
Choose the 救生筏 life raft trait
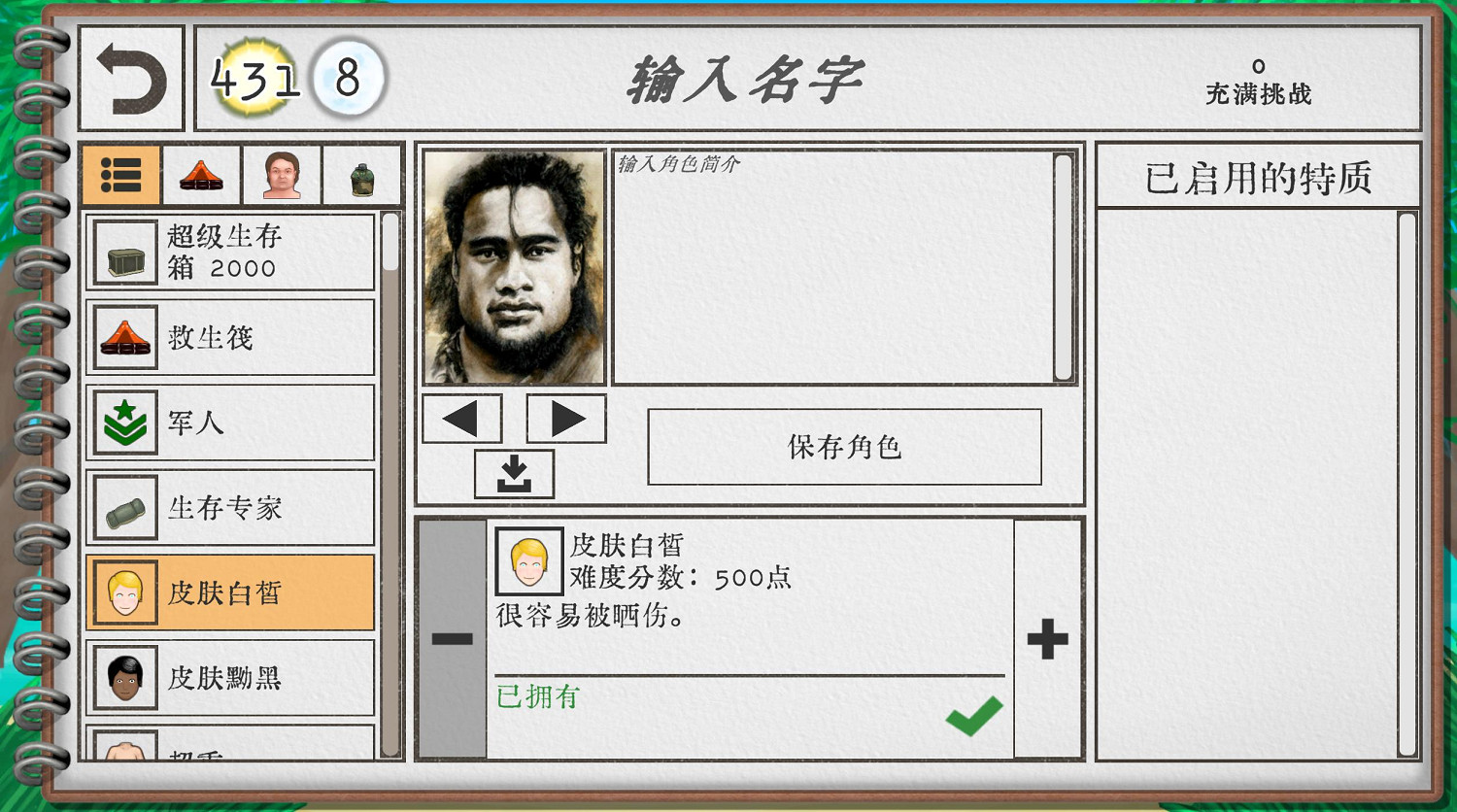point(230,337)
